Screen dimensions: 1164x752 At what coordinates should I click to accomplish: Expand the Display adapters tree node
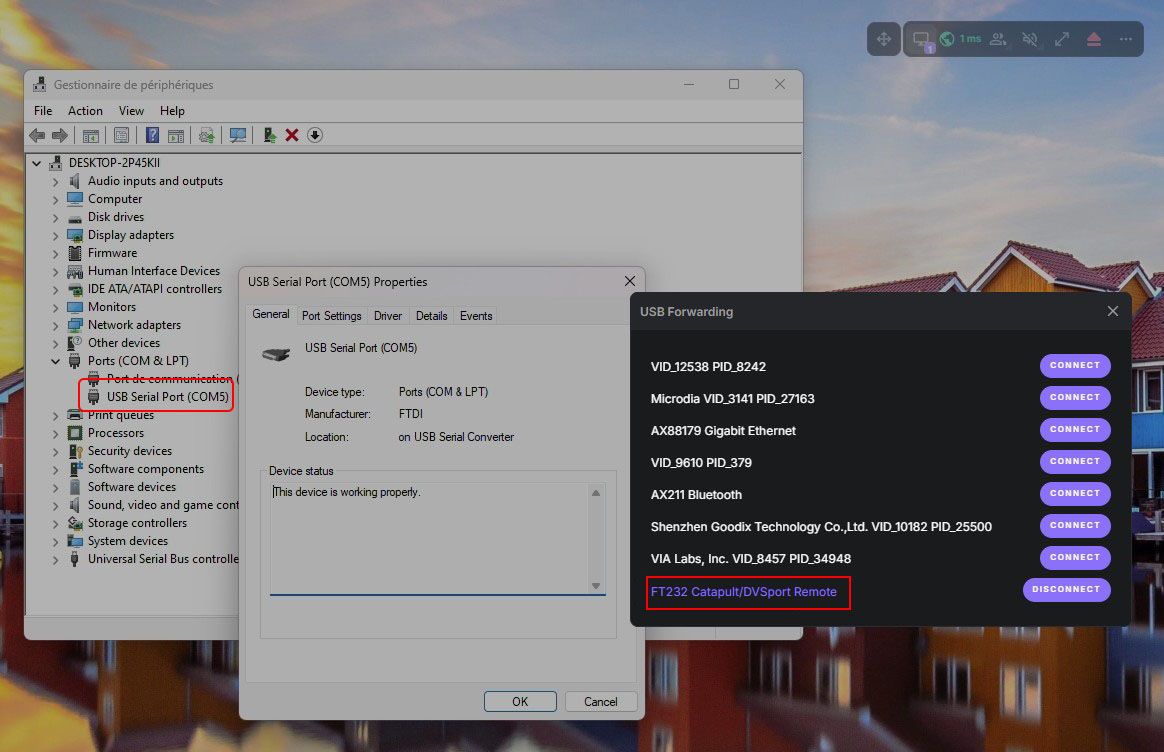(56, 235)
